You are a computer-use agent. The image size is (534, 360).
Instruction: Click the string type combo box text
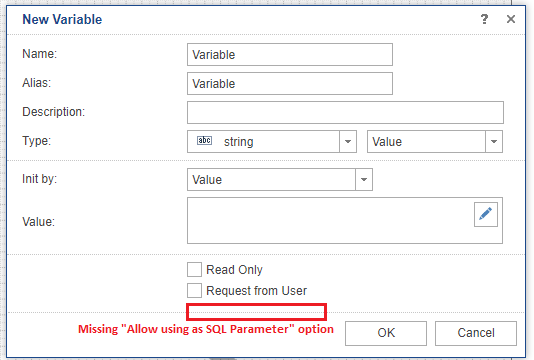click(238, 142)
